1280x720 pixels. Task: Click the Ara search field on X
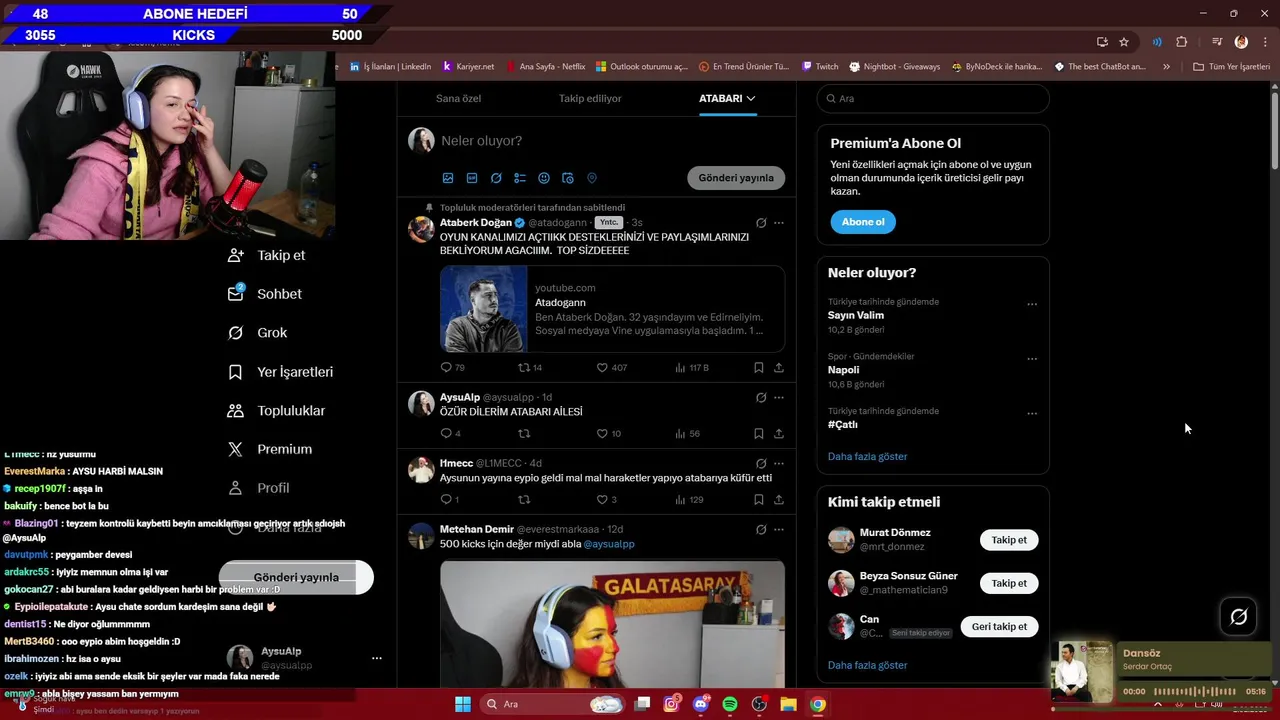933,98
